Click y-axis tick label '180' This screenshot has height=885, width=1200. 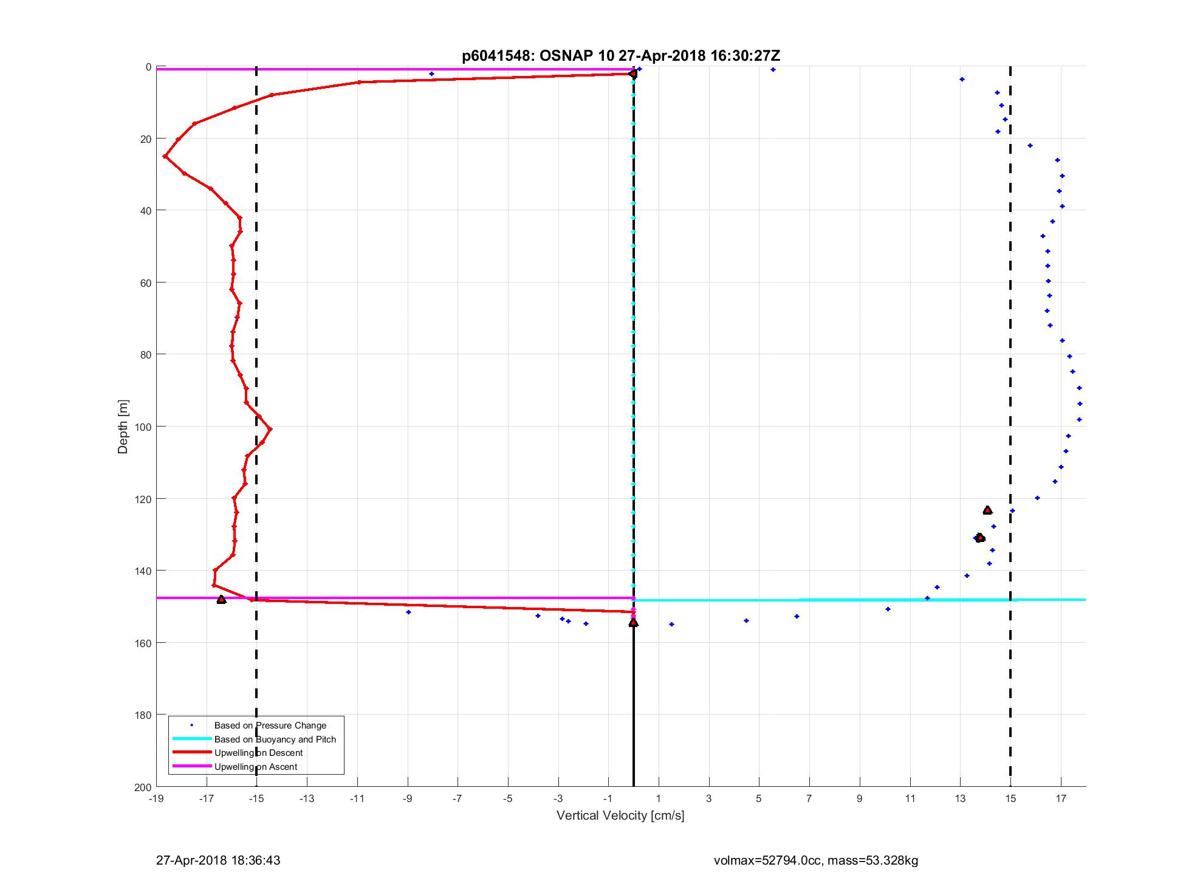(x=143, y=715)
